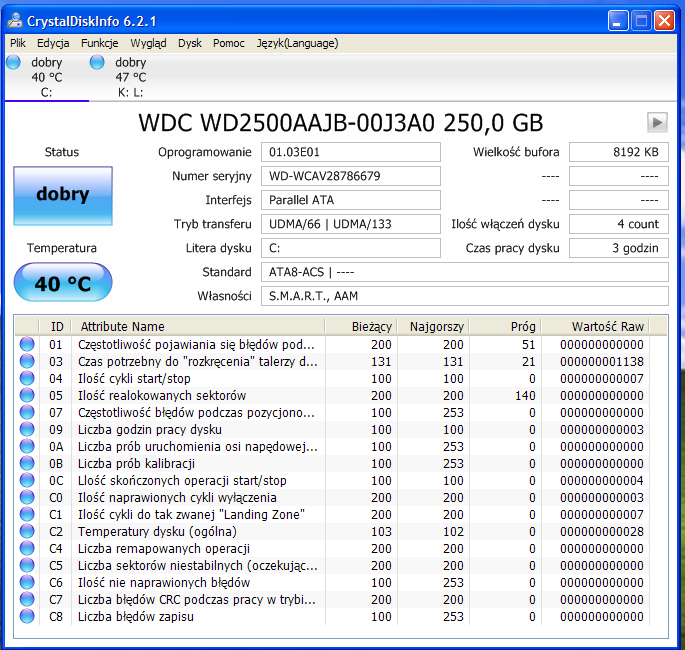Click status orb for attribute C0
This screenshot has height=650, width=685.
pyautogui.click(x=27, y=498)
